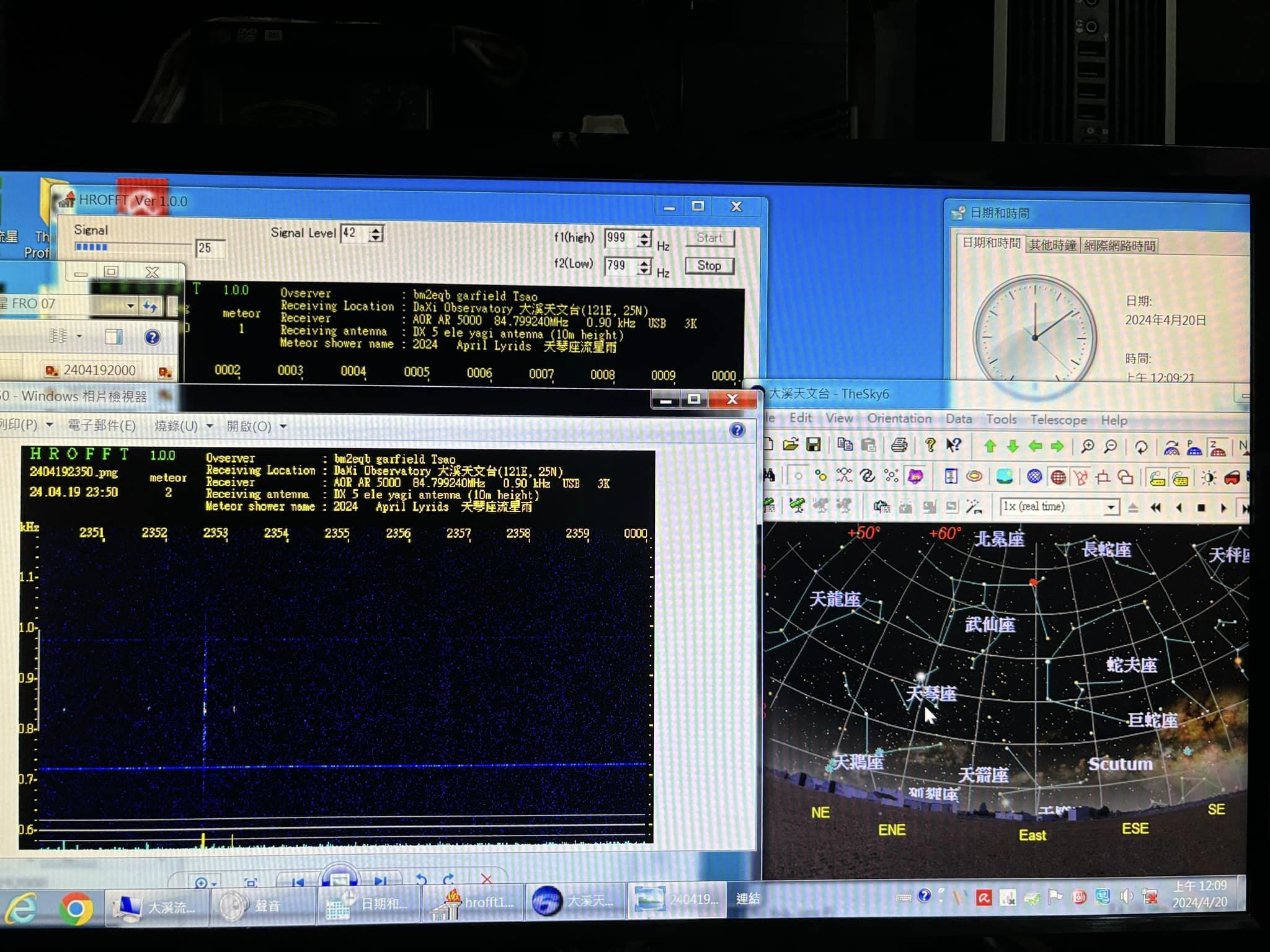Click the Zoom In magnifier in TheSky6

point(1087,446)
